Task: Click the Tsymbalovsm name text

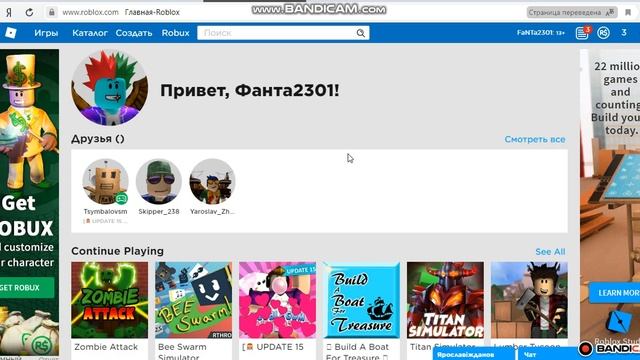Action: [x=105, y=211]
